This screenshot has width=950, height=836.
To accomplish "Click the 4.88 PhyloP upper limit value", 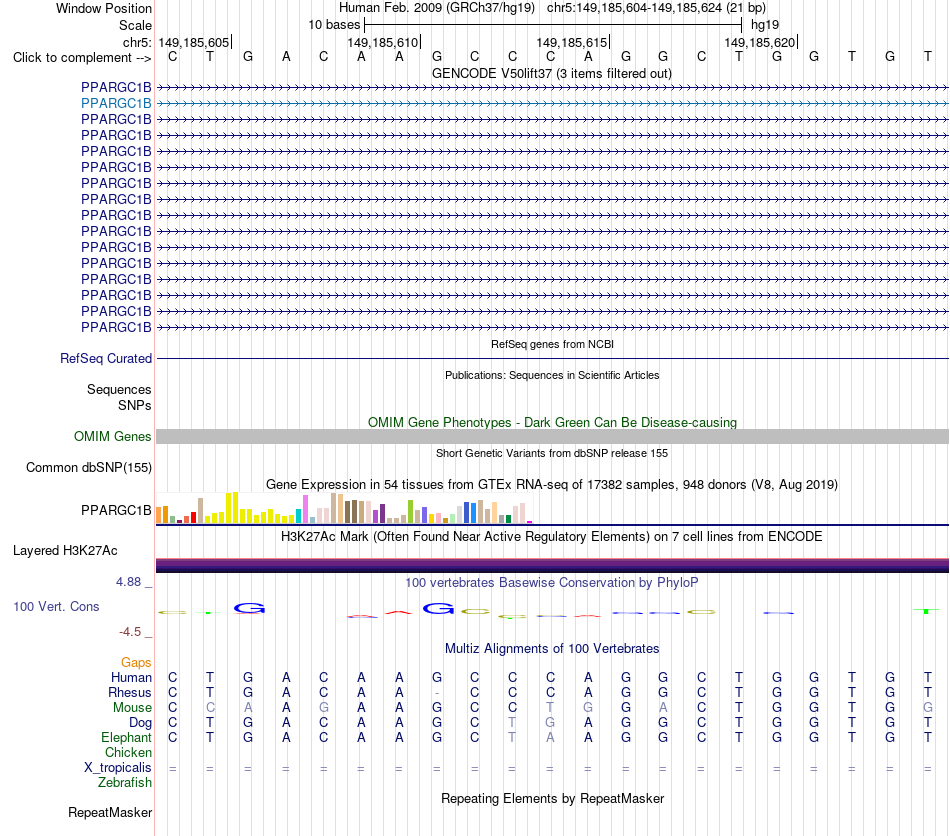I will pos(129,582).
